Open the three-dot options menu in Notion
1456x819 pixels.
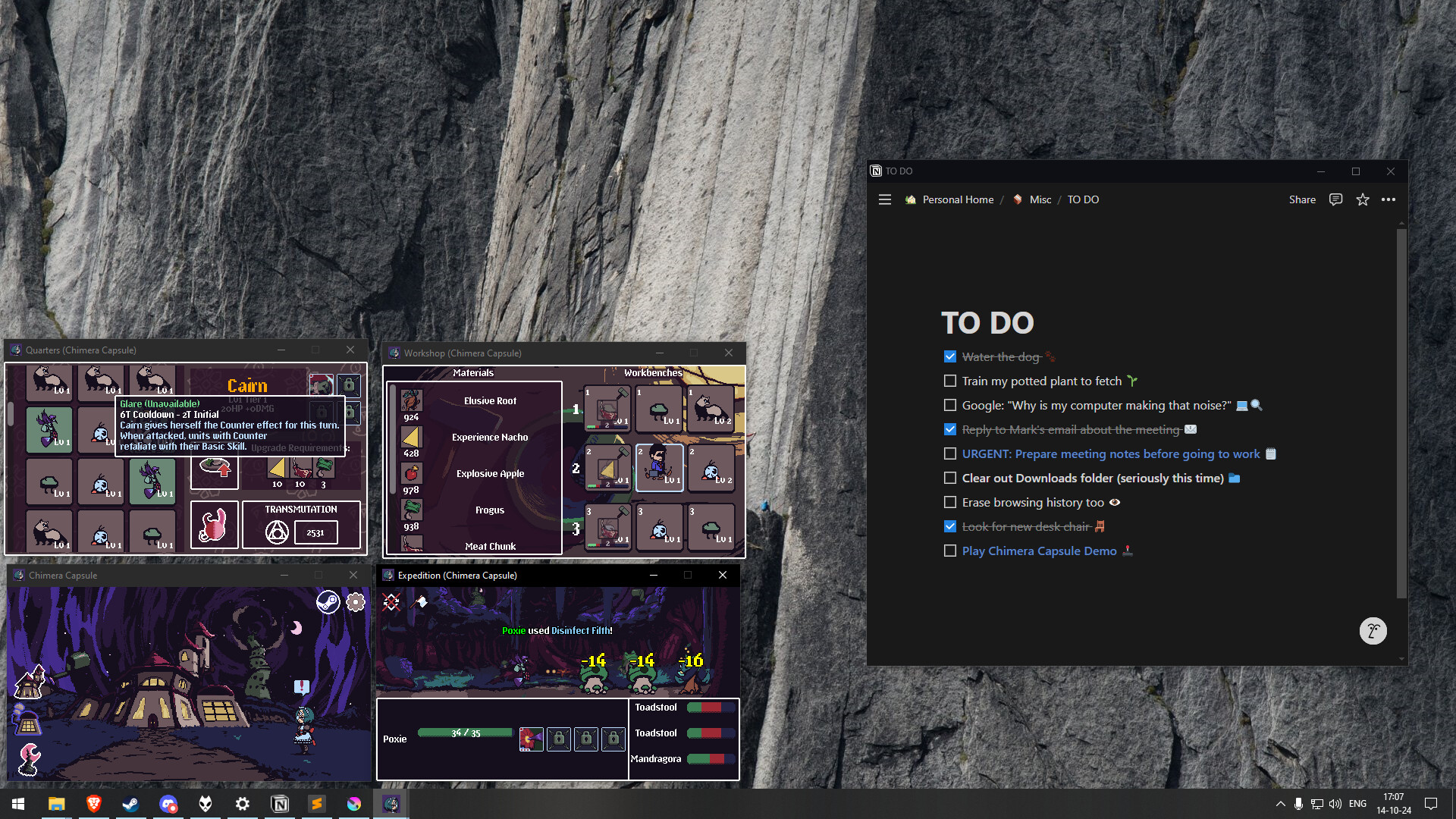(x=1389, y=199)
